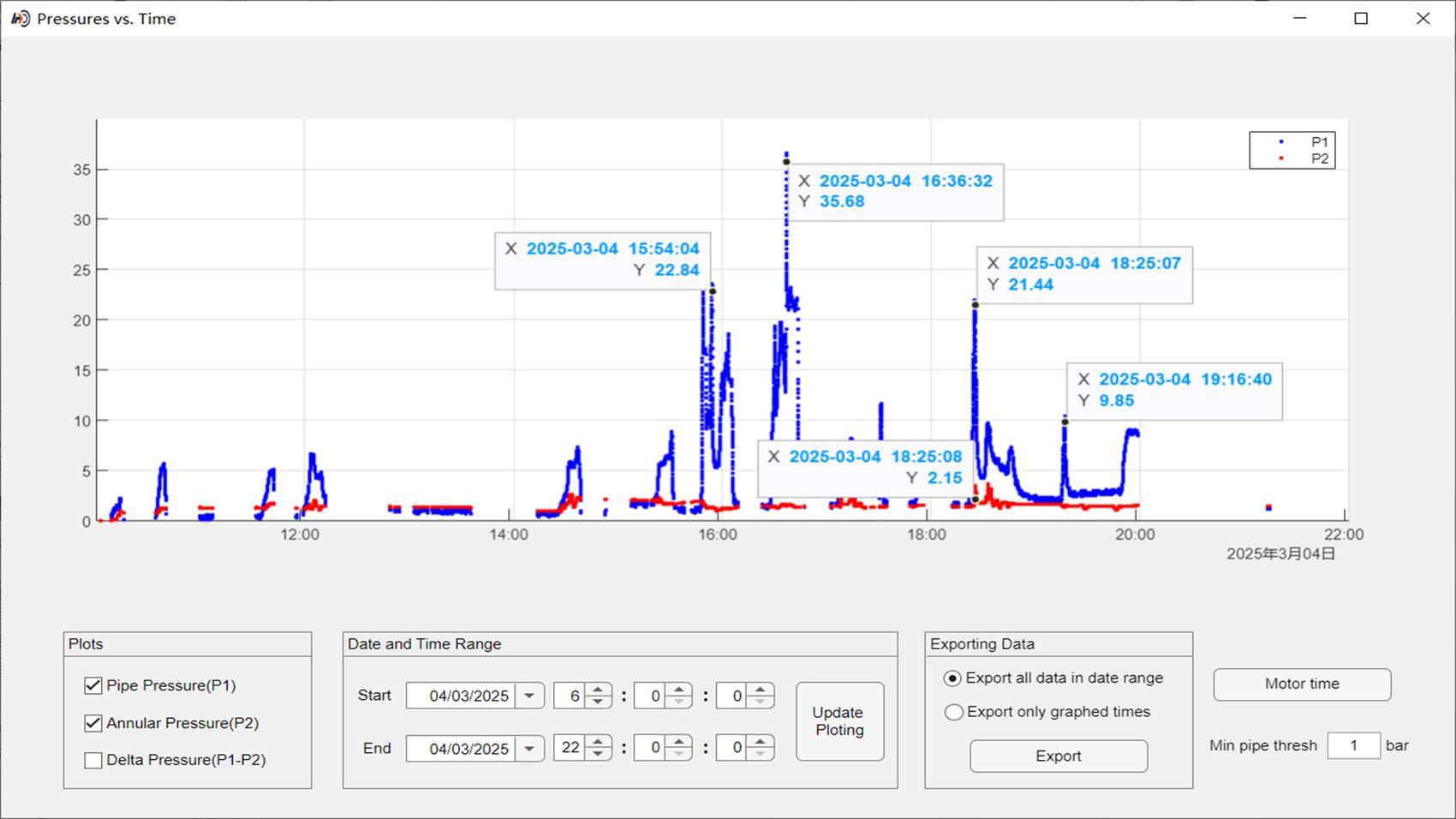Image resolution: width=1456 pixels, height=819 pixels.
Task: Increase the Start second value
Action: click(x=760, y=690)
